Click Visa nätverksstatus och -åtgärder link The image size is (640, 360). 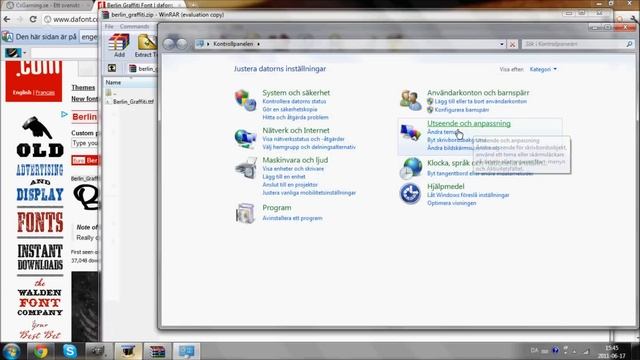tap(303, 139)
